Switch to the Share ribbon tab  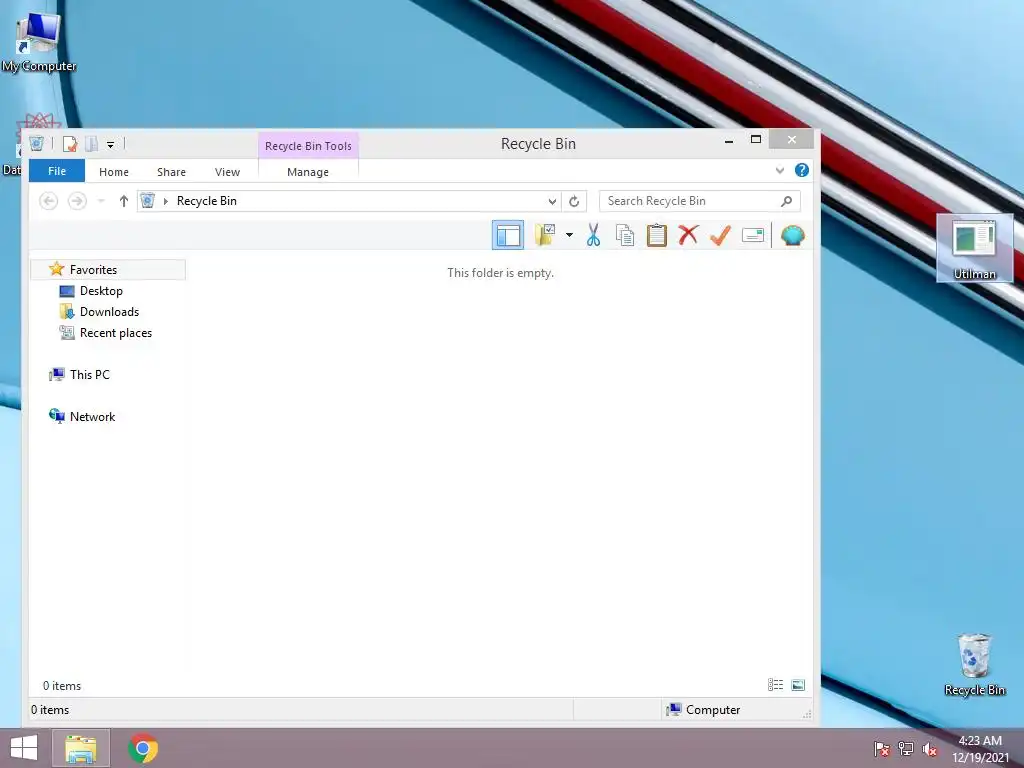click(171, 172)
